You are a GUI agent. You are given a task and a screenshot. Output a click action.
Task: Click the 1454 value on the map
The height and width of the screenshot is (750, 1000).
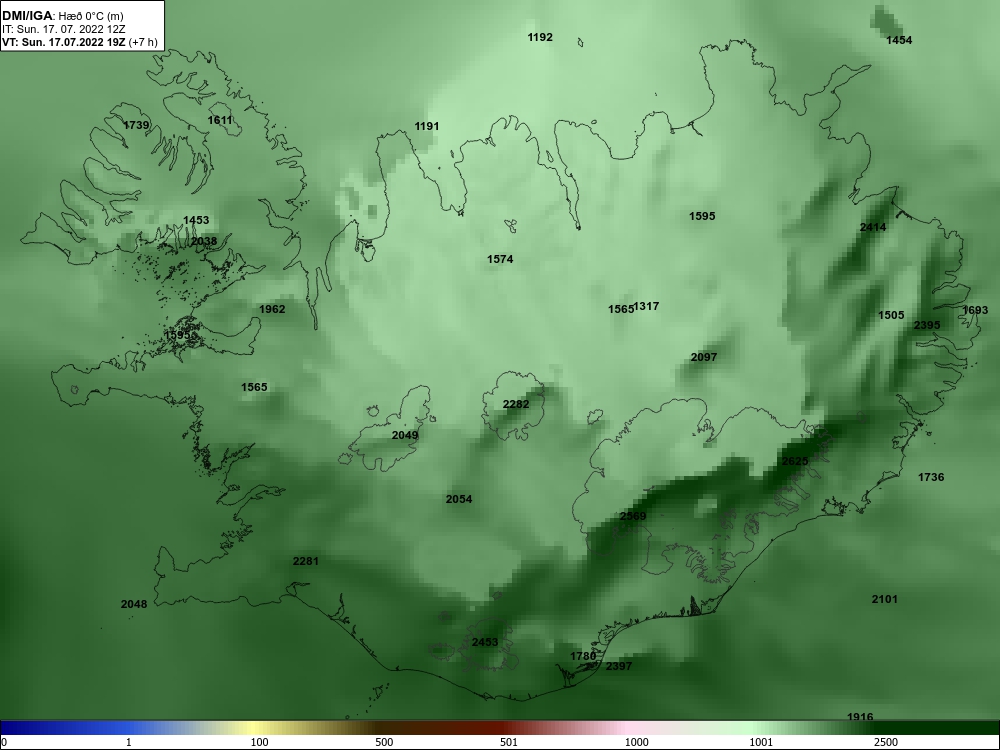899,40
